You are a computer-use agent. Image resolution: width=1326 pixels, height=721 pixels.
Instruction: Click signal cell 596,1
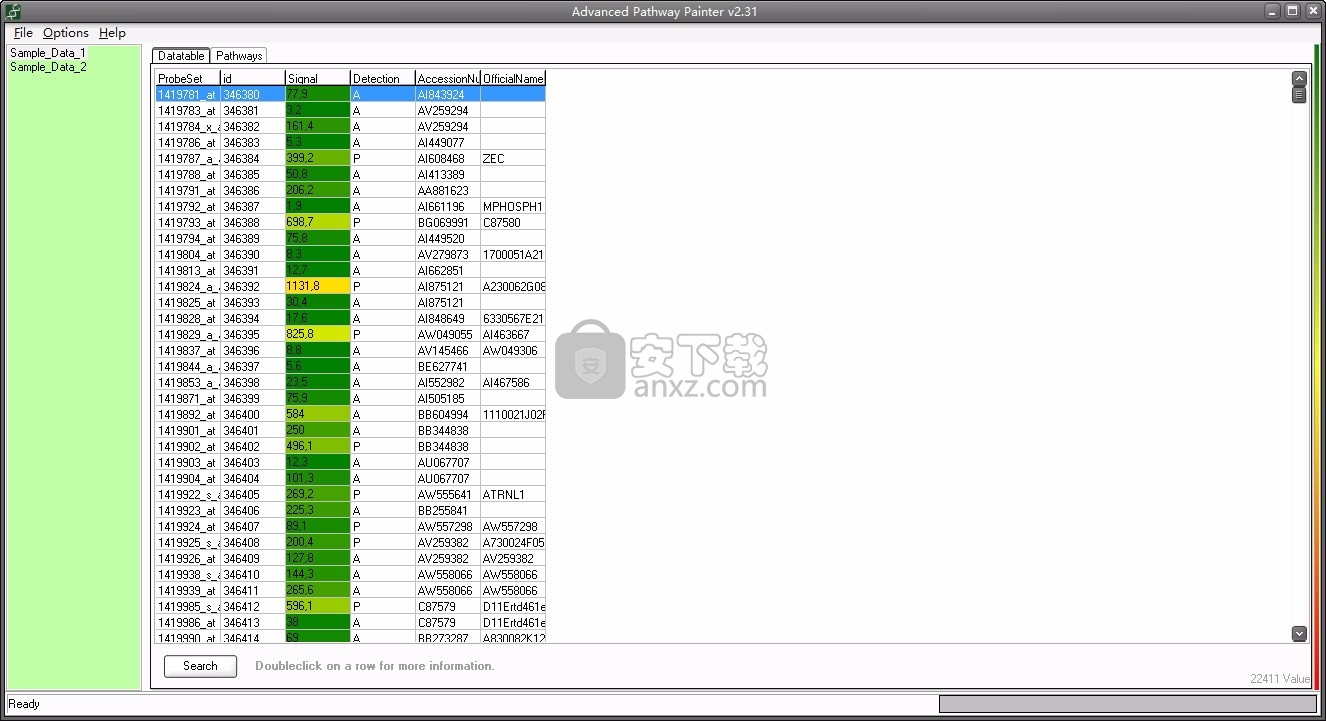tap(317, 606)
